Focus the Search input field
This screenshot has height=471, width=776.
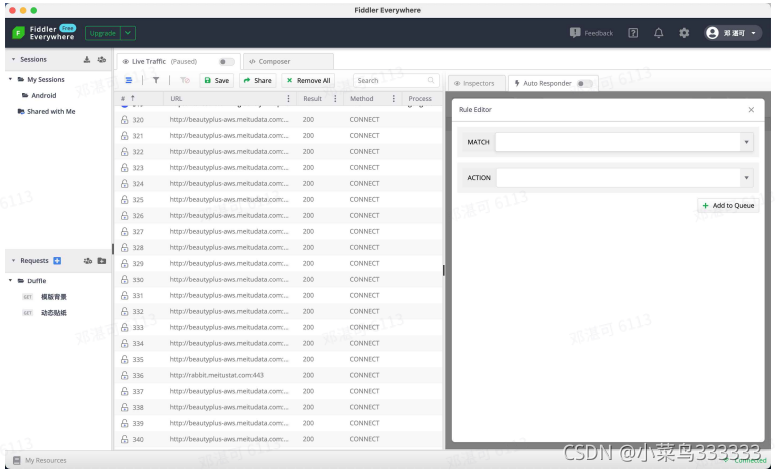coord(391,80)
